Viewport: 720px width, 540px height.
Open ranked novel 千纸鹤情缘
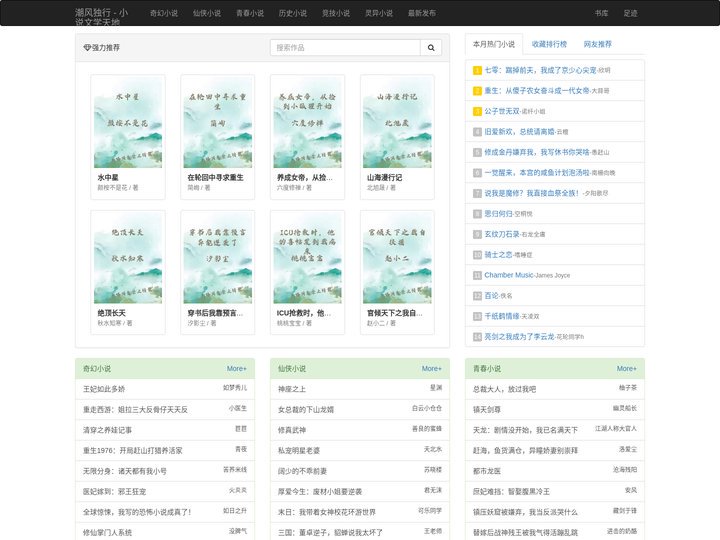point(502,316)
